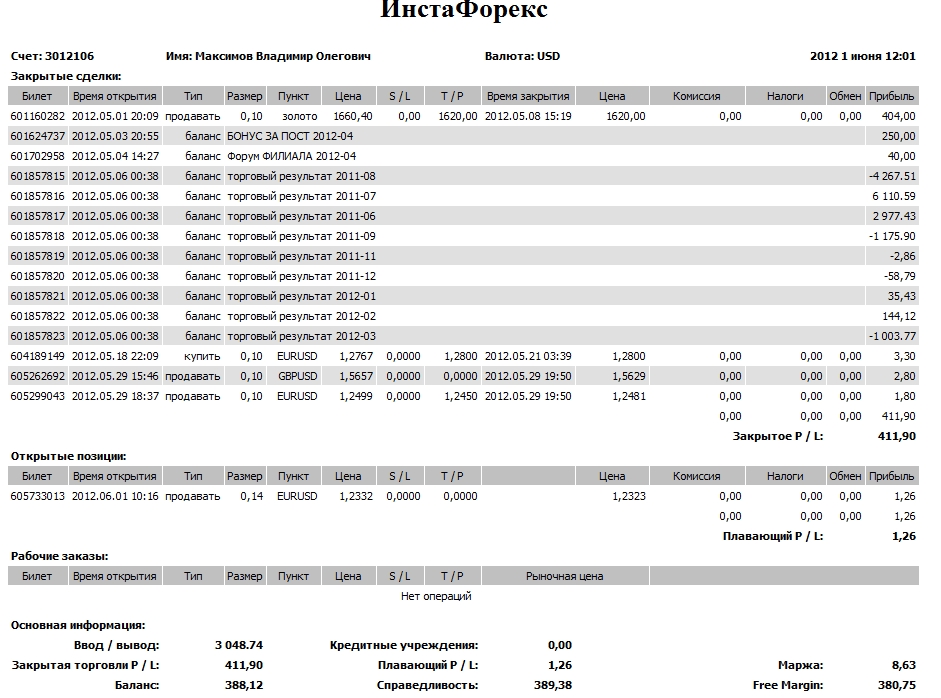Select the 'Закрытая торговли P / L:' label
Screen dimensions: 941x698
click(x=85, y=665)
